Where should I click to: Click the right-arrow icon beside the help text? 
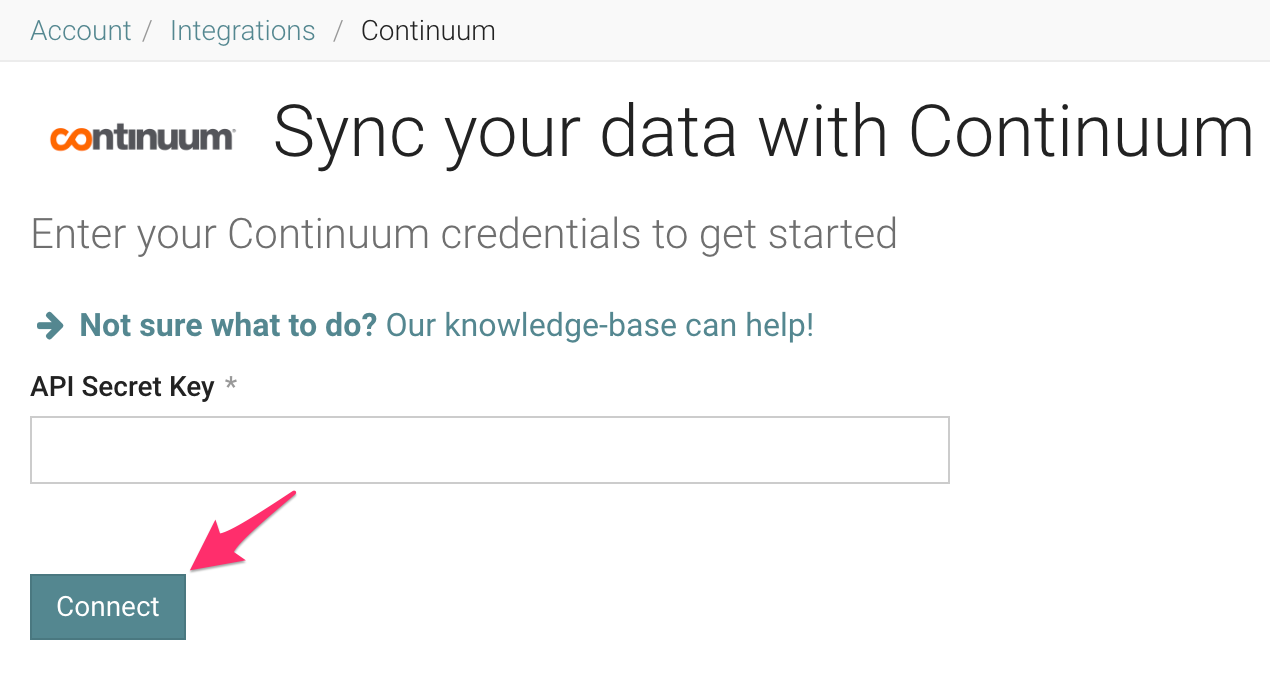pyautogui.click(x=49, y=325)
